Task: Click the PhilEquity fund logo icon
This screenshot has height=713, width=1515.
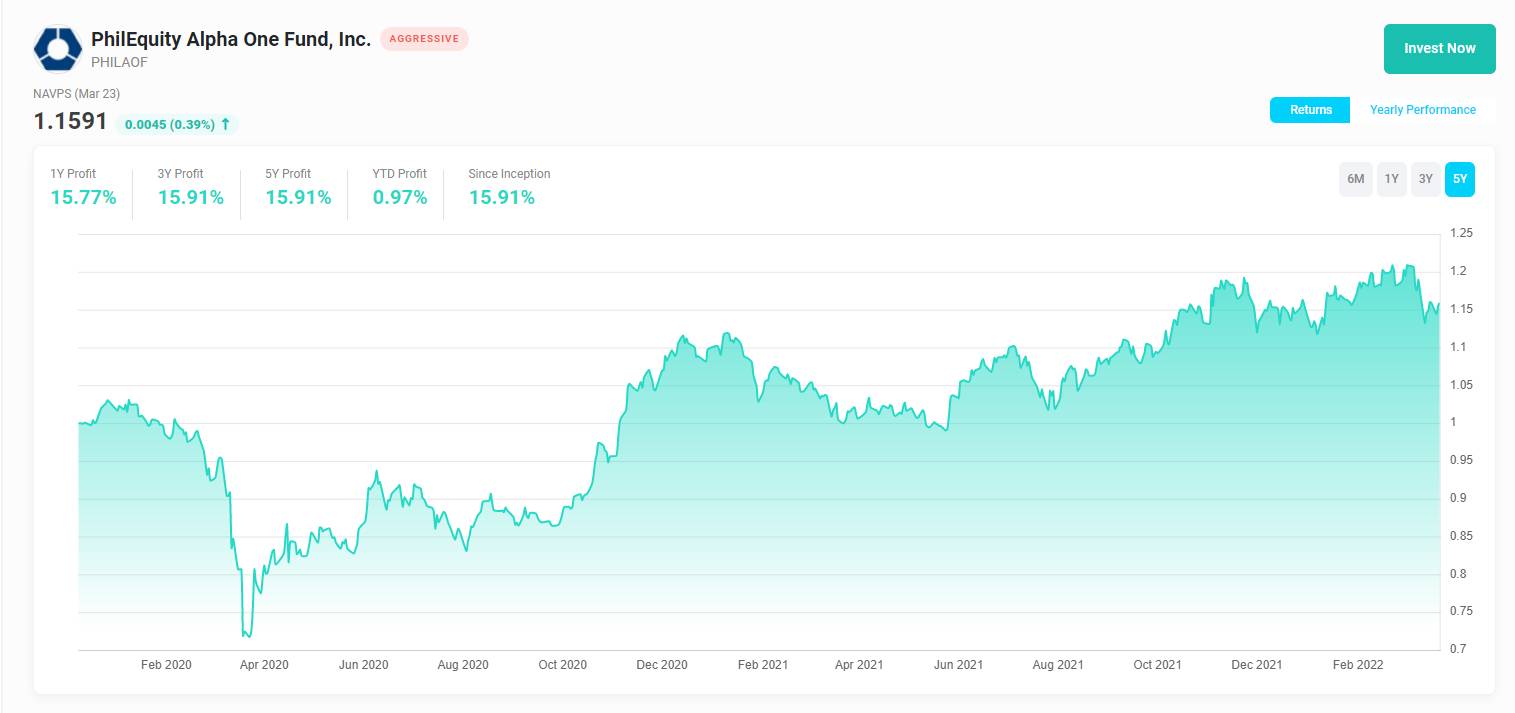Action: [58, 49]
